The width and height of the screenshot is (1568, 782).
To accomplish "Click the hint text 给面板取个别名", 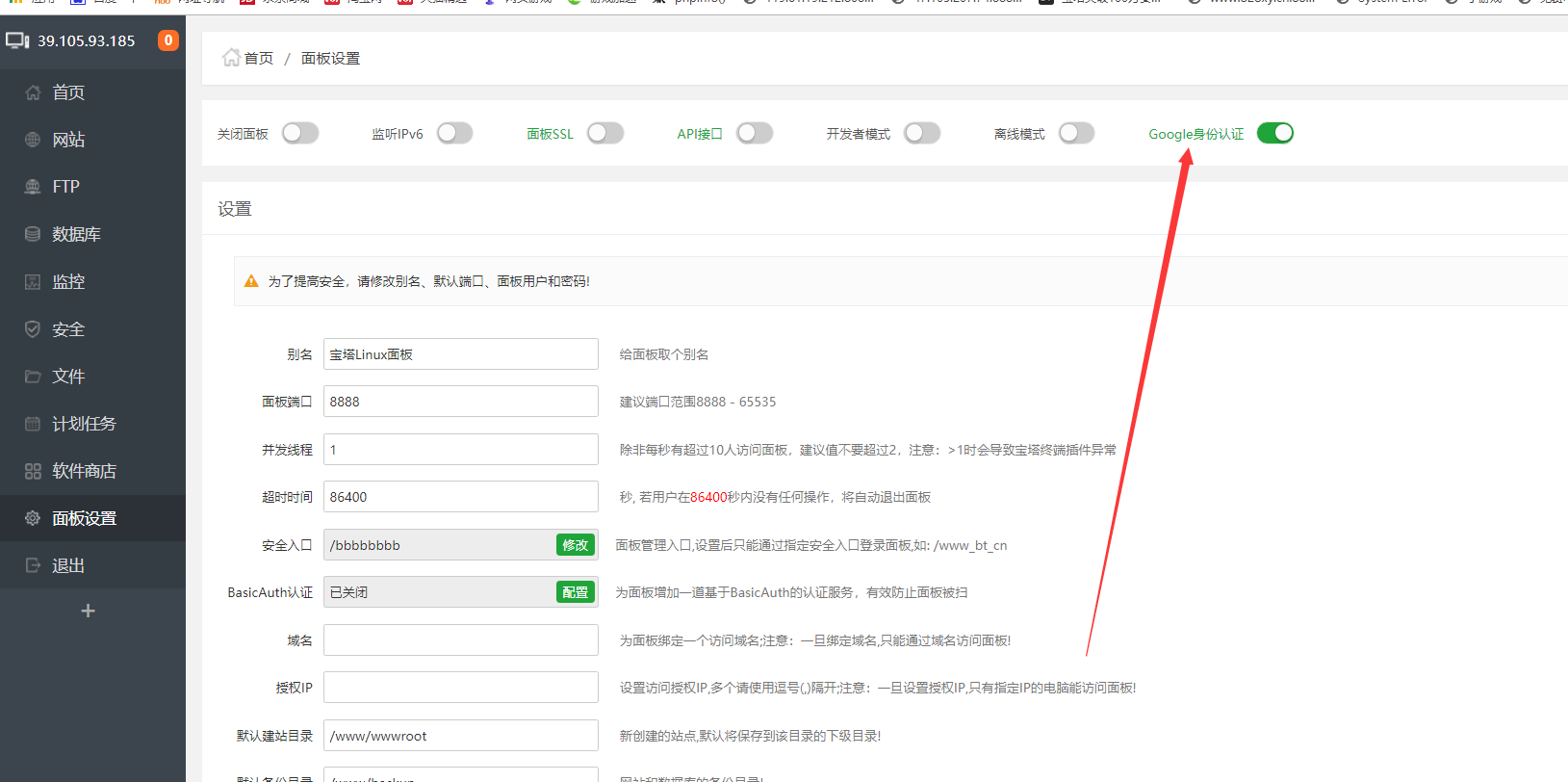I will [664, 354].
